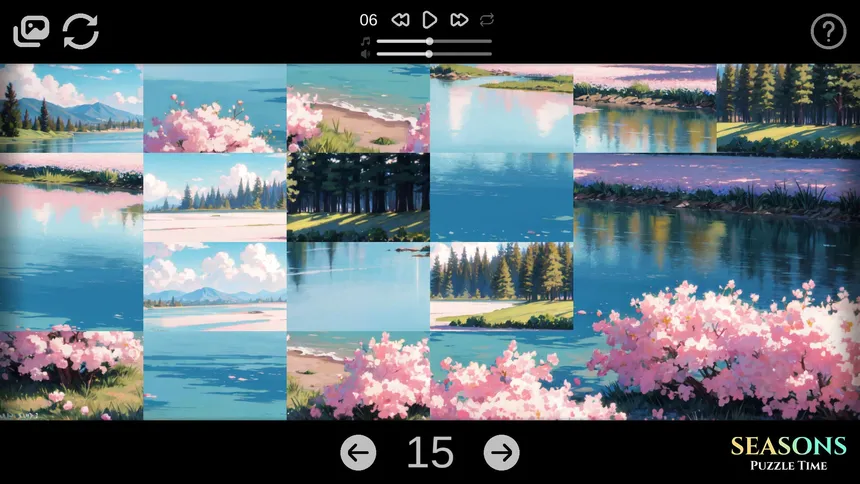This screenshot has width=860, height=484.
Task: Select the sandy beach shoreline tile
Action: point(358,108)
